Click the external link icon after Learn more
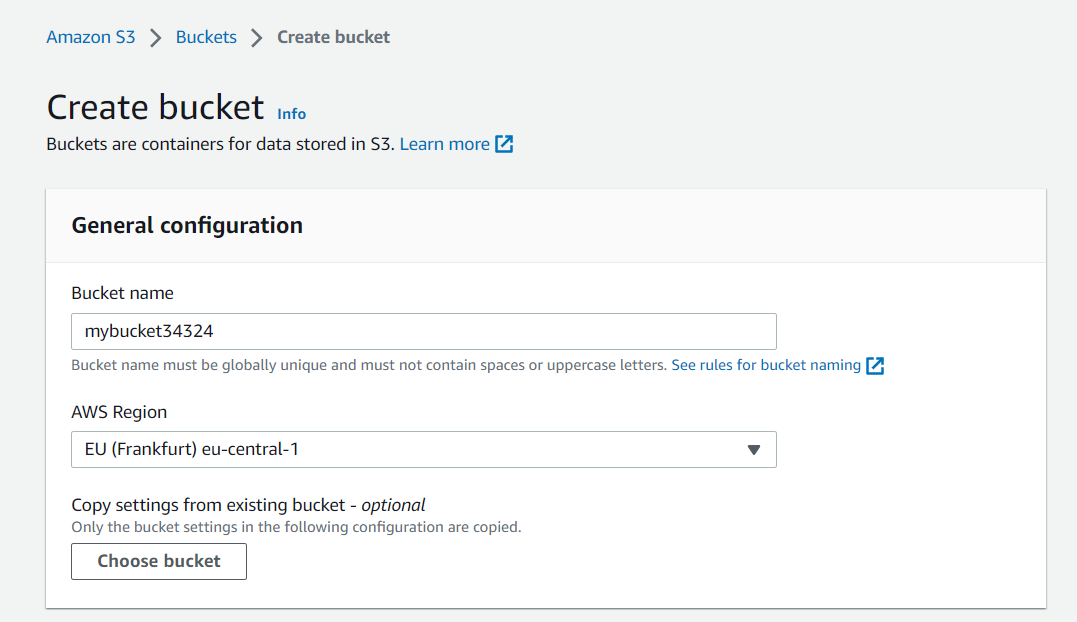The height and width of the screenshot is (622, 1077). pos(504,144)
